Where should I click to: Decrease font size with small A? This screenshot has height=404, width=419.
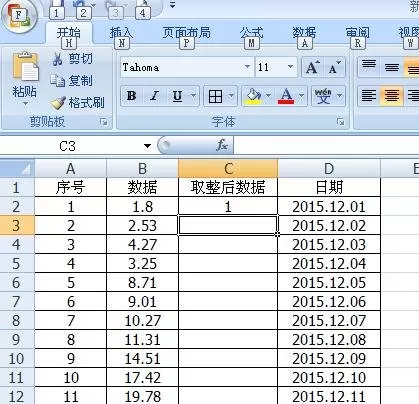point(334,68)
